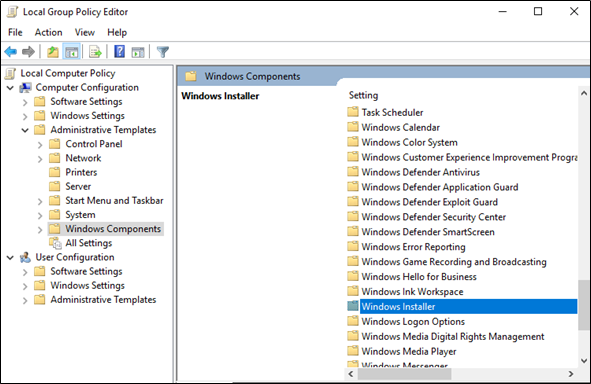The height and width of the screenshot is (384, 591).
Task: Click the Task Scheduler folder icon
Action: (x=353, y=112)
